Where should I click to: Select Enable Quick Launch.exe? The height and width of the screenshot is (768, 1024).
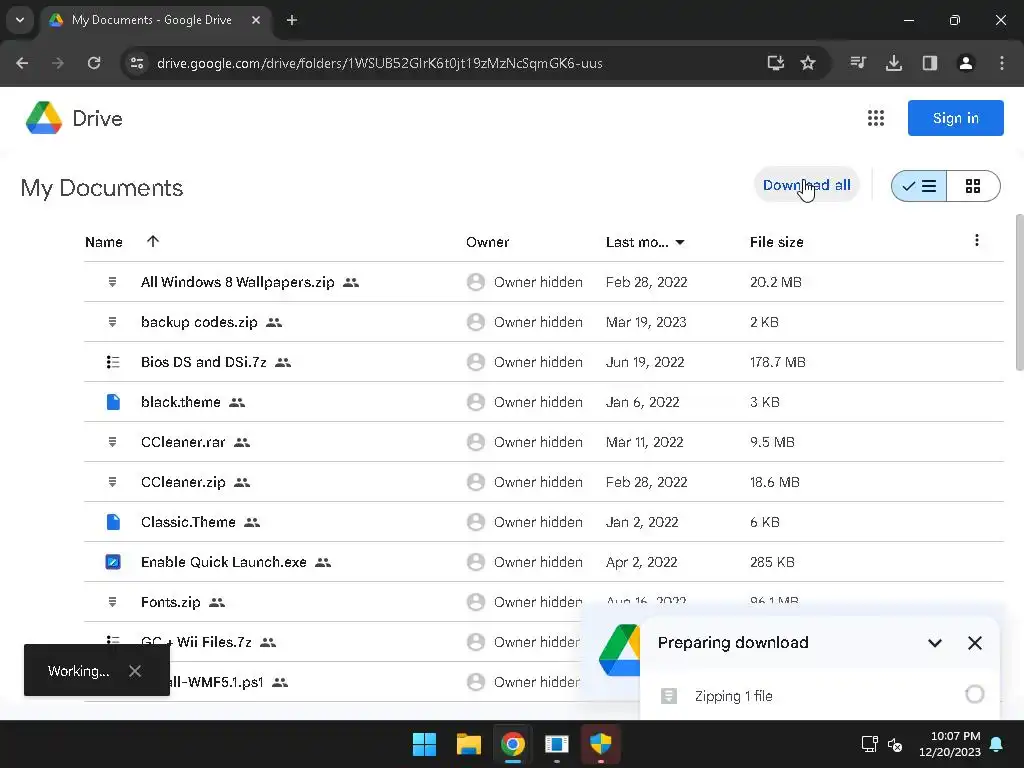[x=223, y=562]
